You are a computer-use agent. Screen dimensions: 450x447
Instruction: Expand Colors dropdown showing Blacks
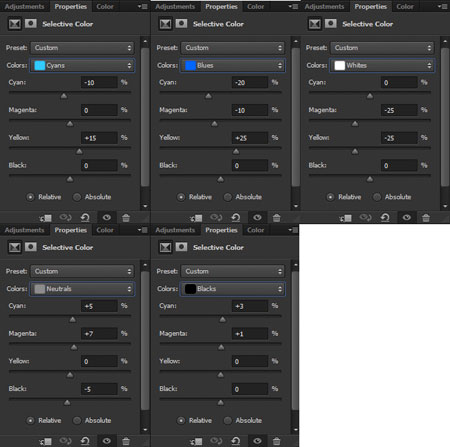233,289
